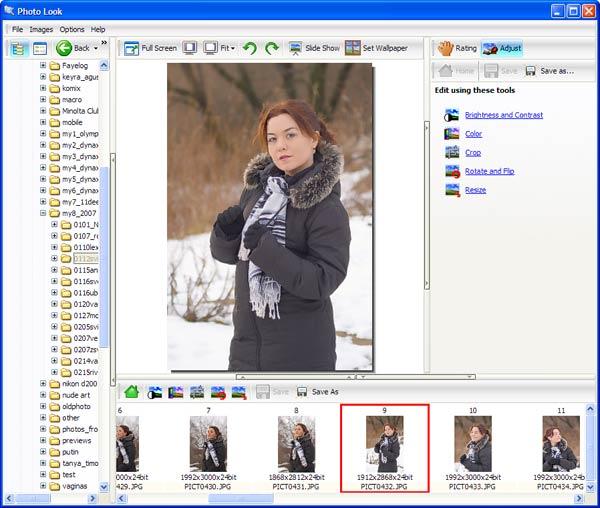The width and height of the screenshot is (600, 508).
Task: Select selected thumbnail PICT0432.JPG
Action: point(385,448)
